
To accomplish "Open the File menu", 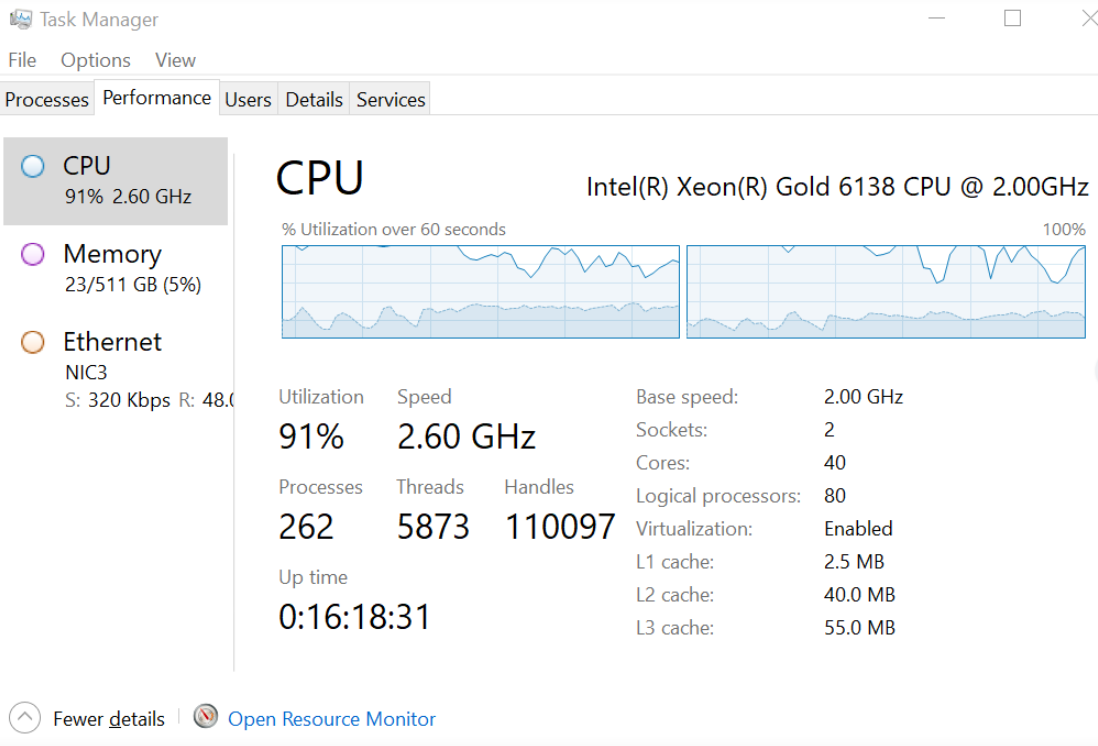I will click(22, 60).
